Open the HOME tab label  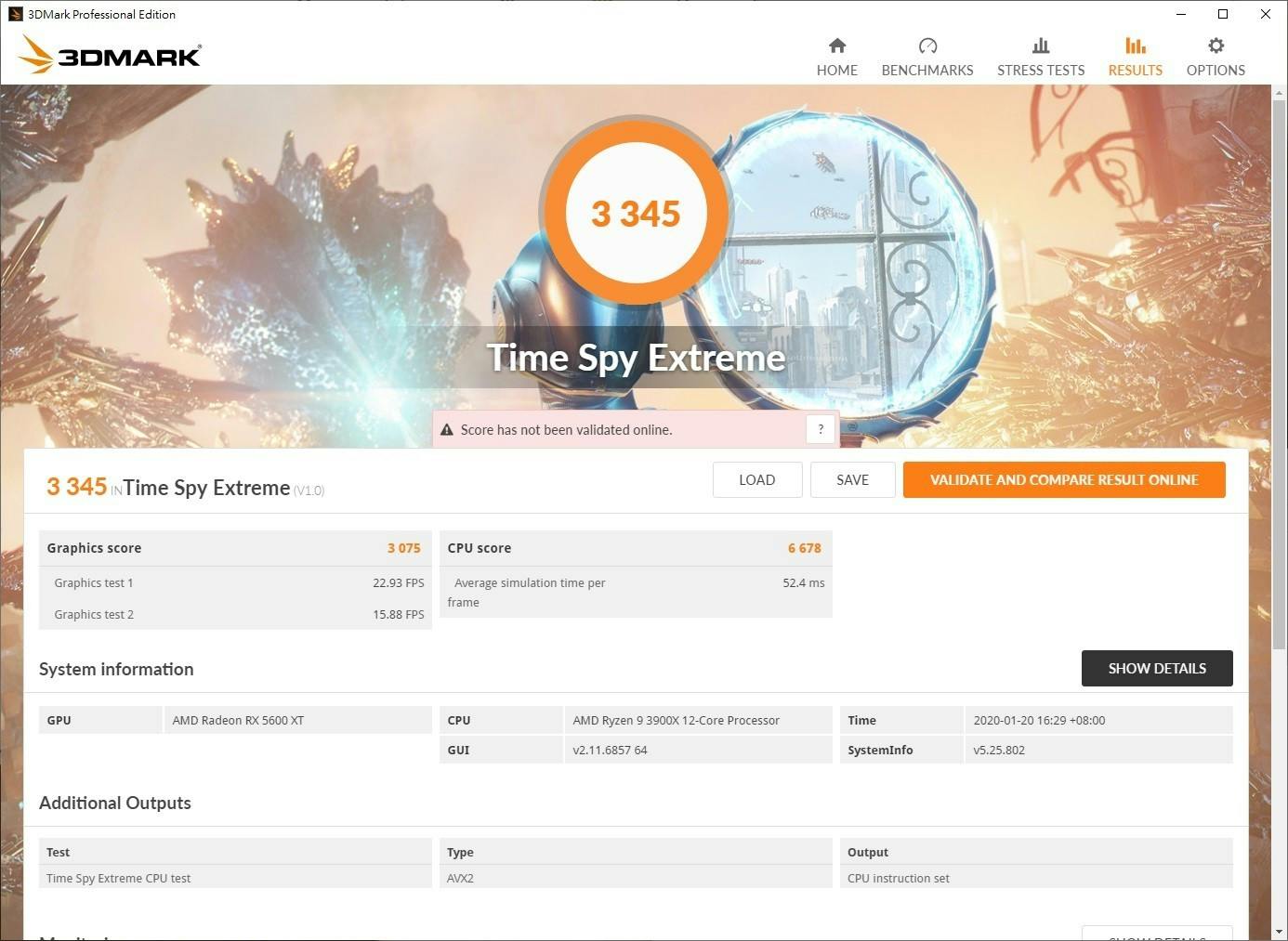(837, 71)
